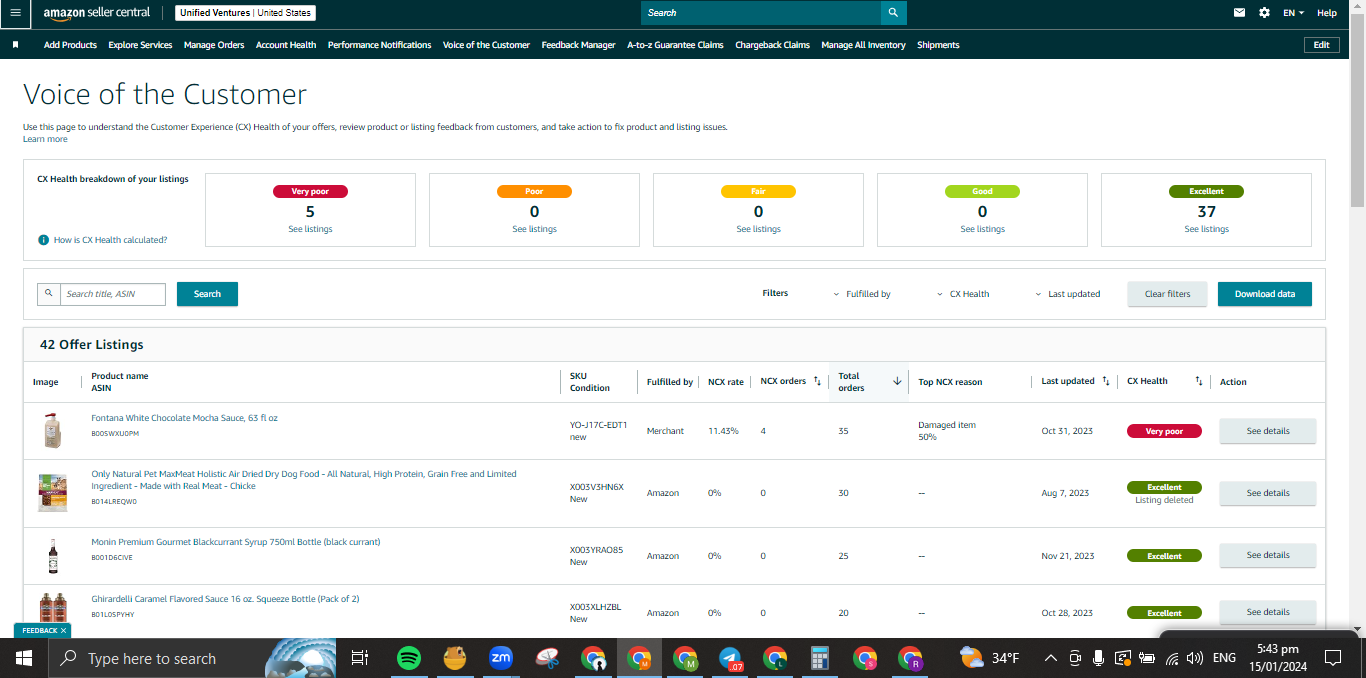This screenshot has height=678, width=1366.
Task: Open Chargeback Claims
Action: tap(772, 45)
